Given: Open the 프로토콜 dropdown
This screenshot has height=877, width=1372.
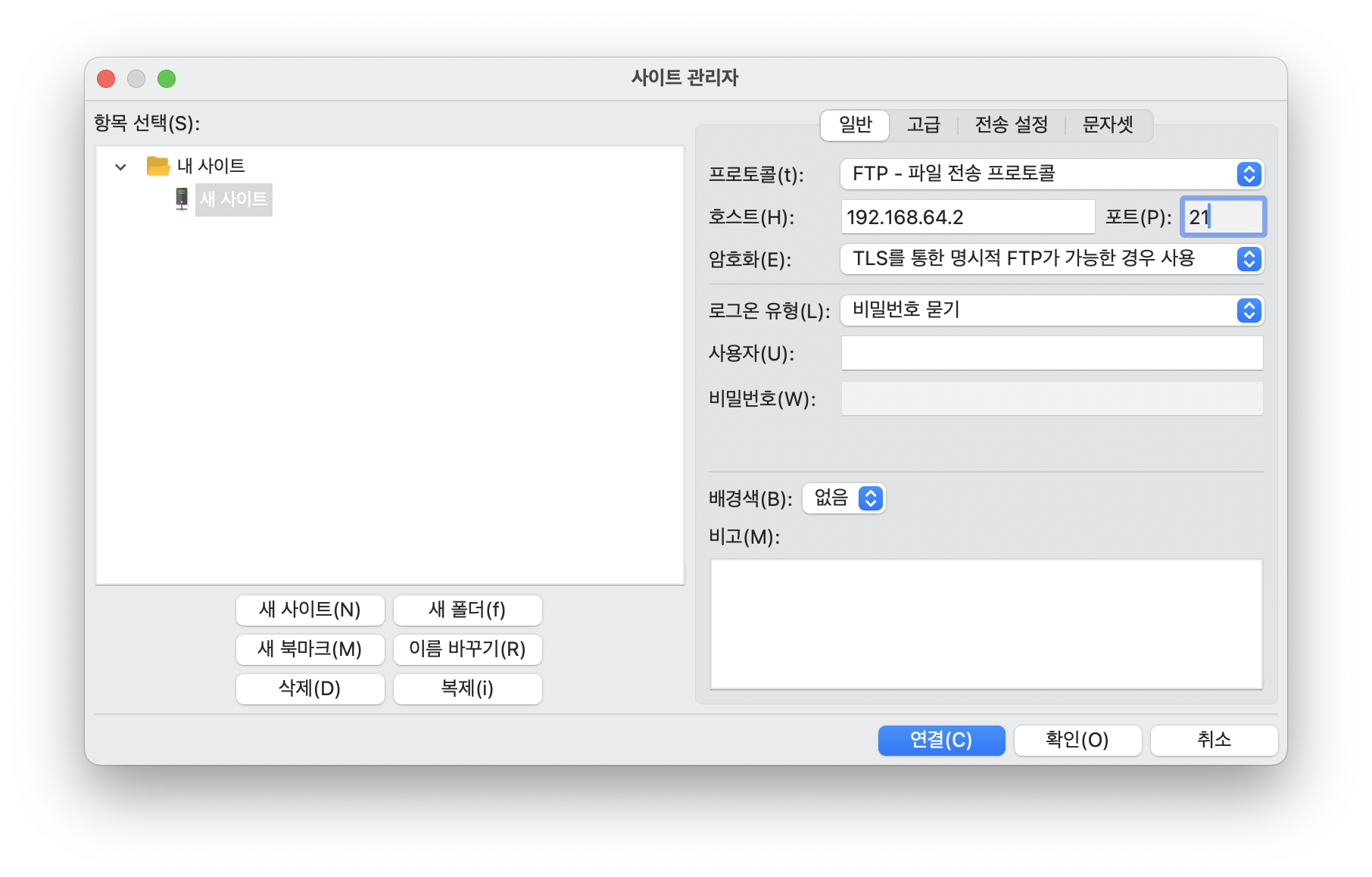Looking at the screenshot, I should pos(1052,174).
